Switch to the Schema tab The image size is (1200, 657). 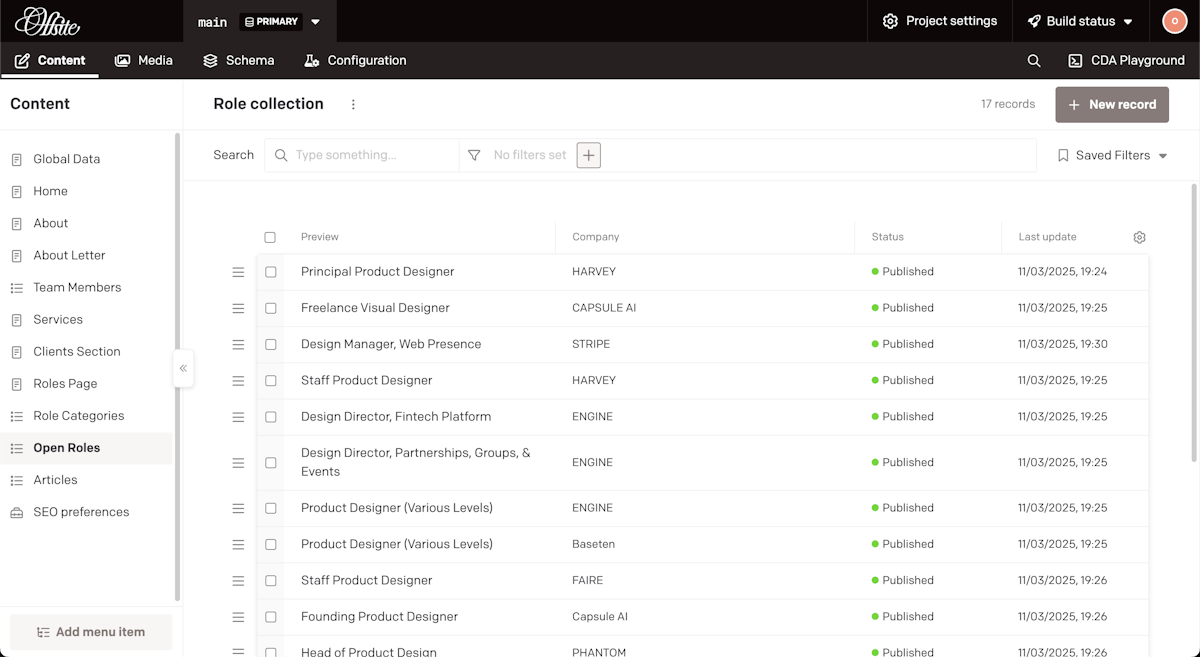(238, 61)
